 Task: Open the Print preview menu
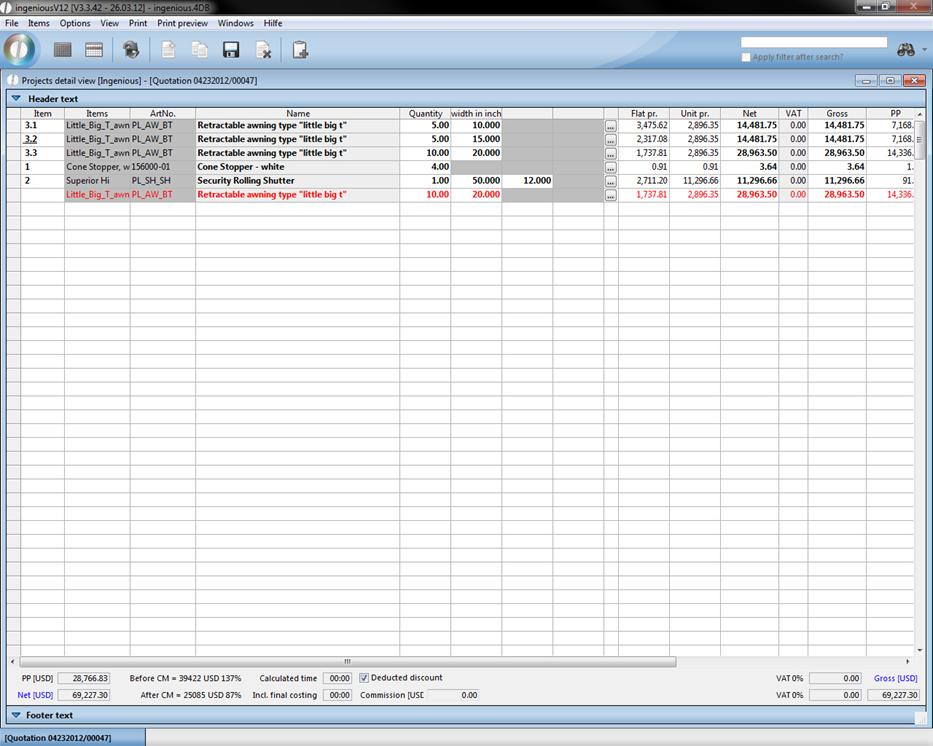click(x=182, y=23)
